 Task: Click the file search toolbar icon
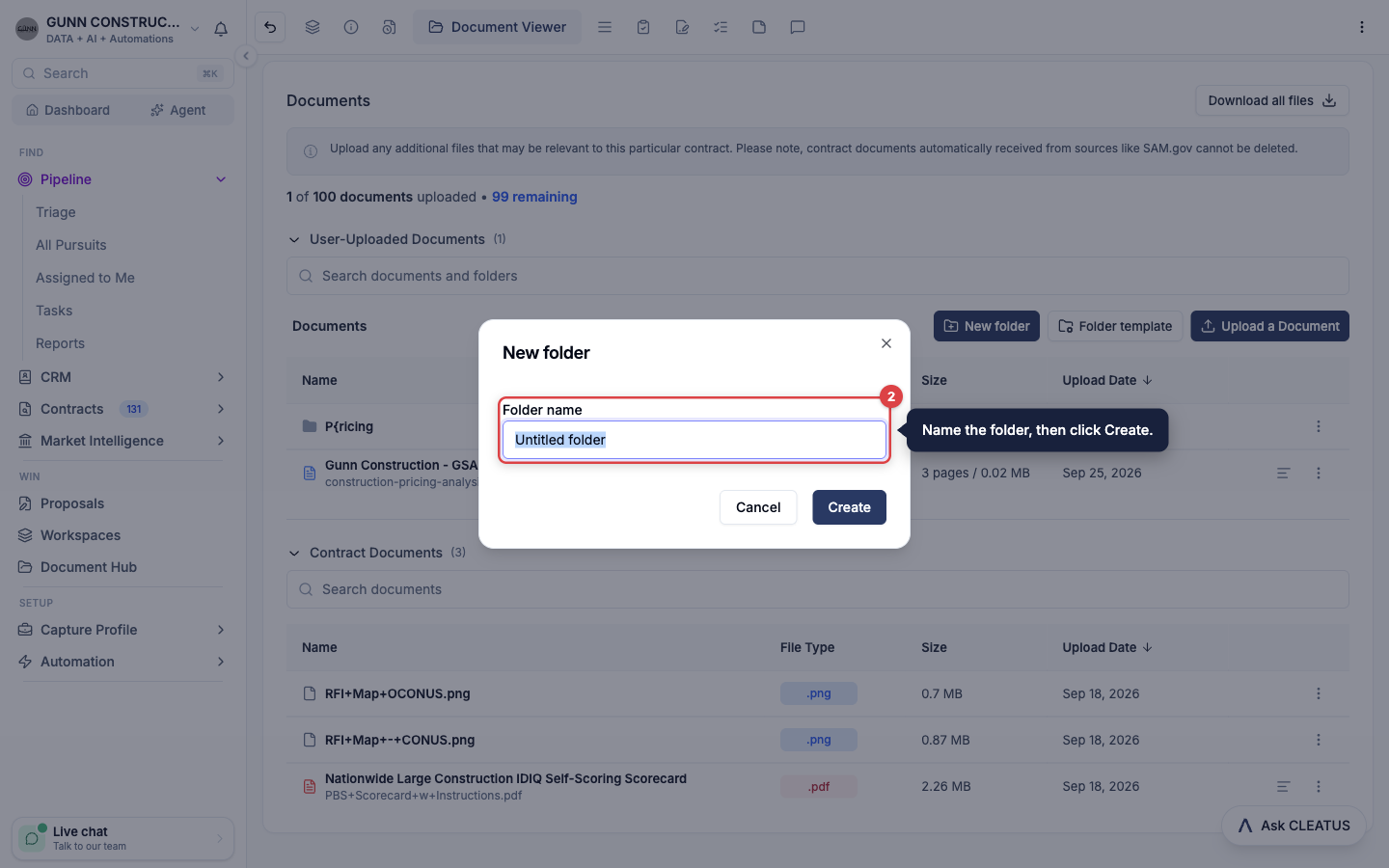coord(389,27)
